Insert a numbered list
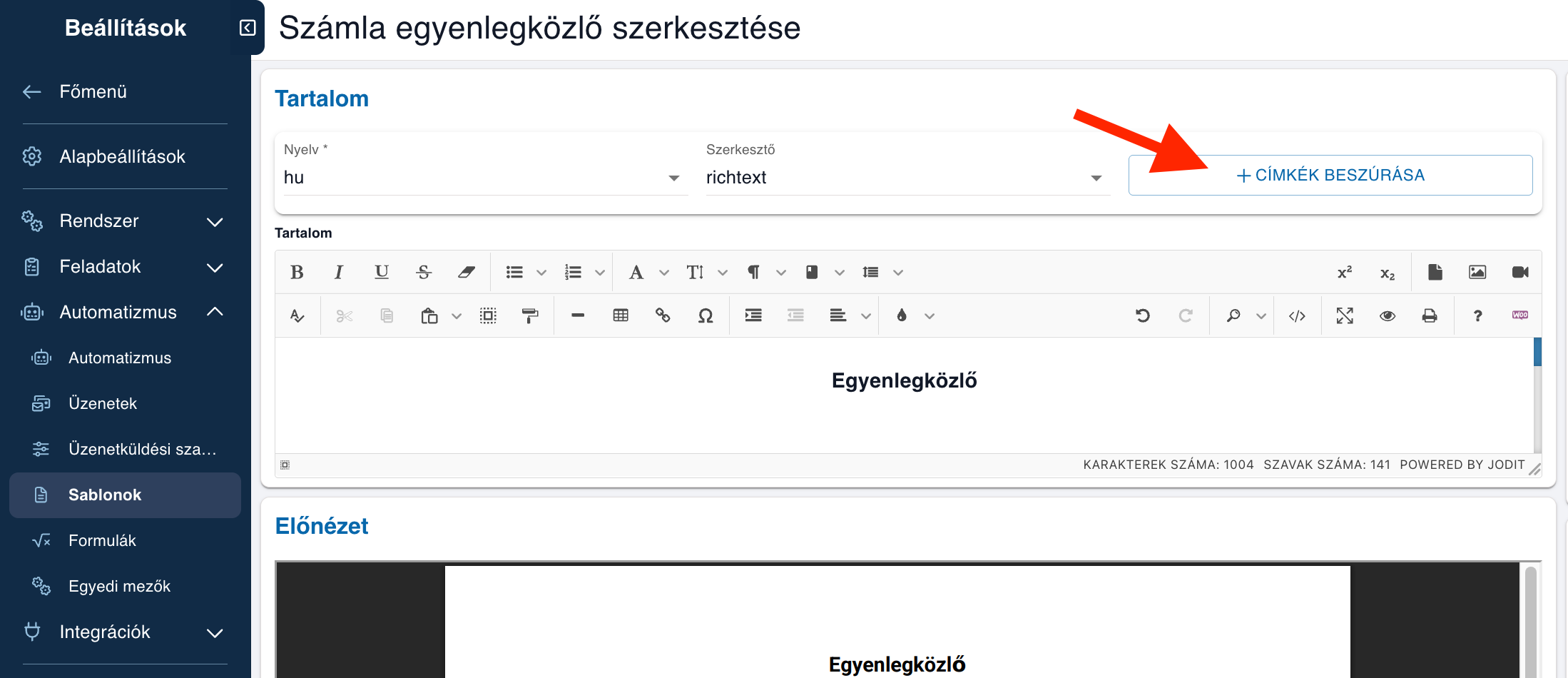This screenshot has height=678, width=1568. pos(573,272)
